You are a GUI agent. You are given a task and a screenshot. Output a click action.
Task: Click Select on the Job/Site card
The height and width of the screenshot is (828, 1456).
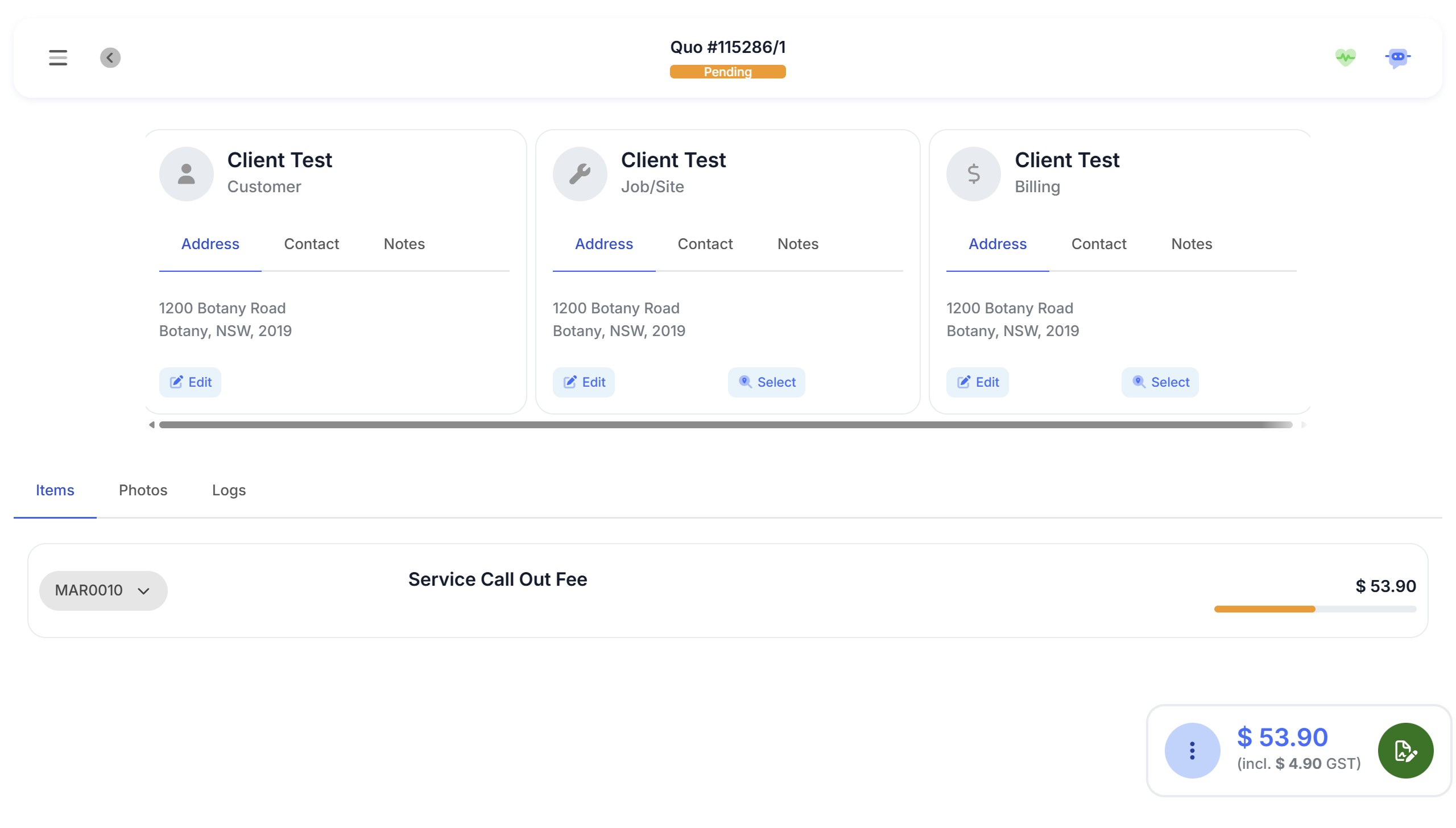click(x=766, y=382)
